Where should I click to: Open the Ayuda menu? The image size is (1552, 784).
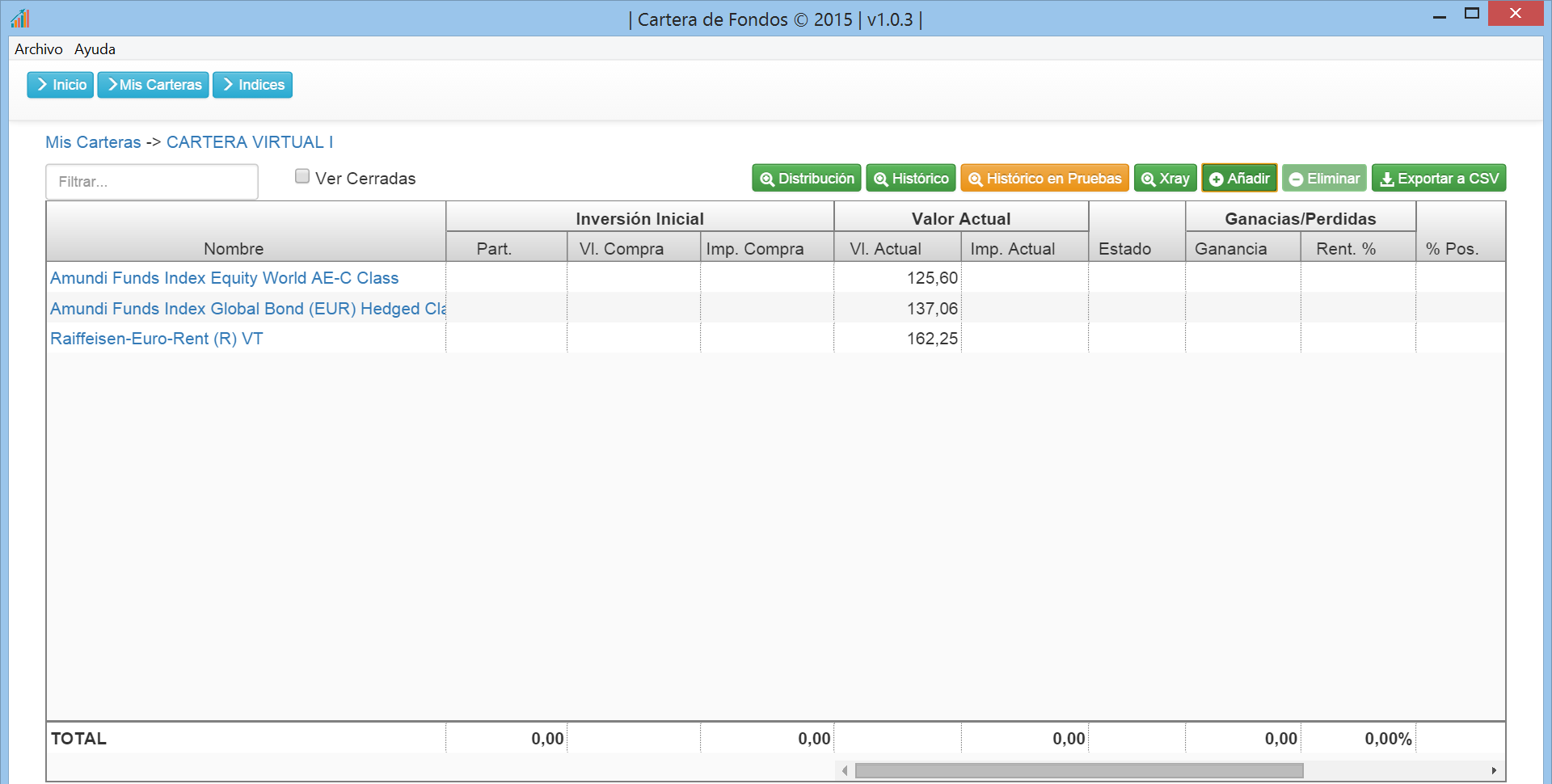pyautogui.click(x=95, y=49)
